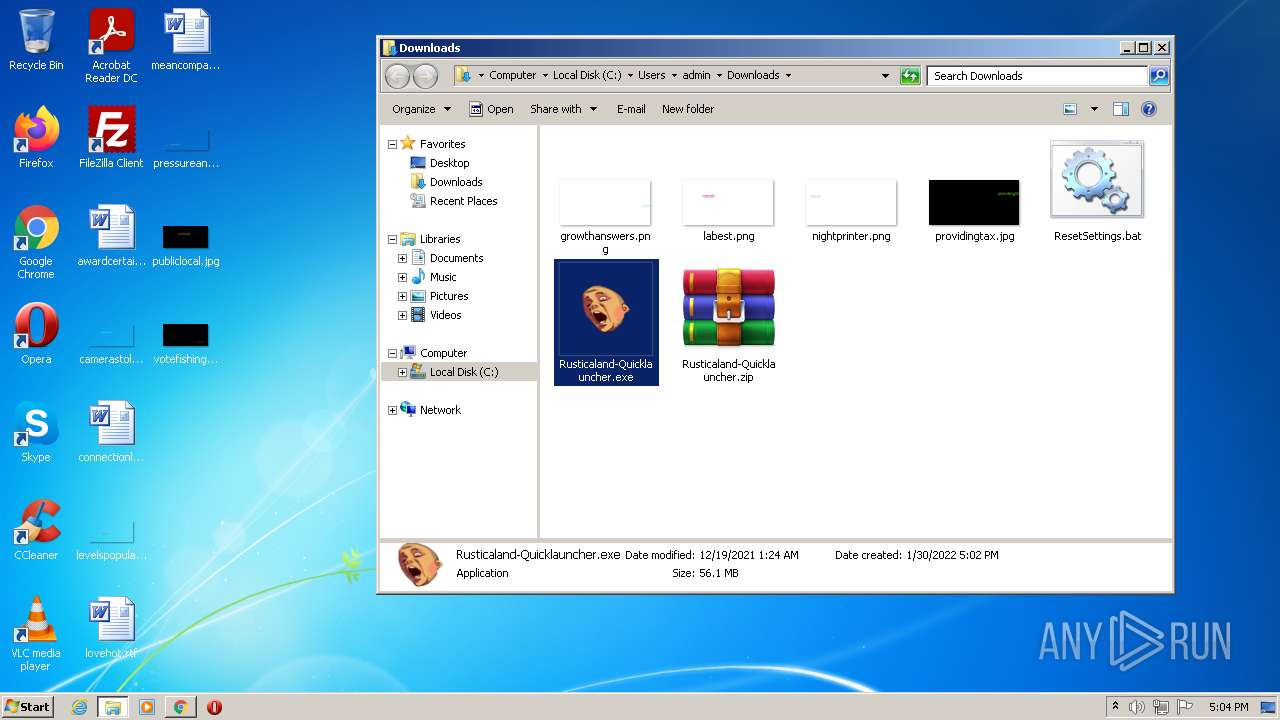
Task: Select Rusticaland-Quicklauncher.zip archive
Action: coord(729,324)
